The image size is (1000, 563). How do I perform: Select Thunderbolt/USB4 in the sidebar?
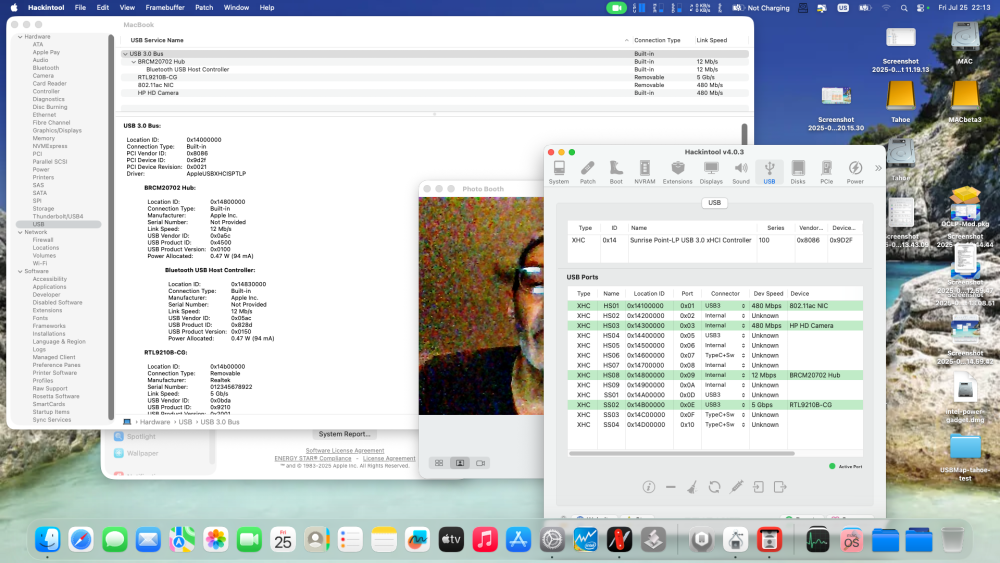[58, 217]
